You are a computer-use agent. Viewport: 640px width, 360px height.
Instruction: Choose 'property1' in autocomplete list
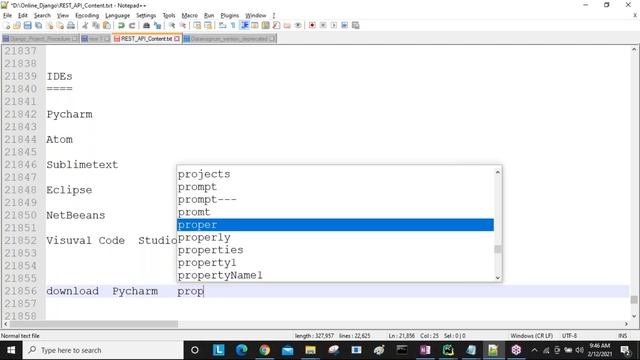335,263
